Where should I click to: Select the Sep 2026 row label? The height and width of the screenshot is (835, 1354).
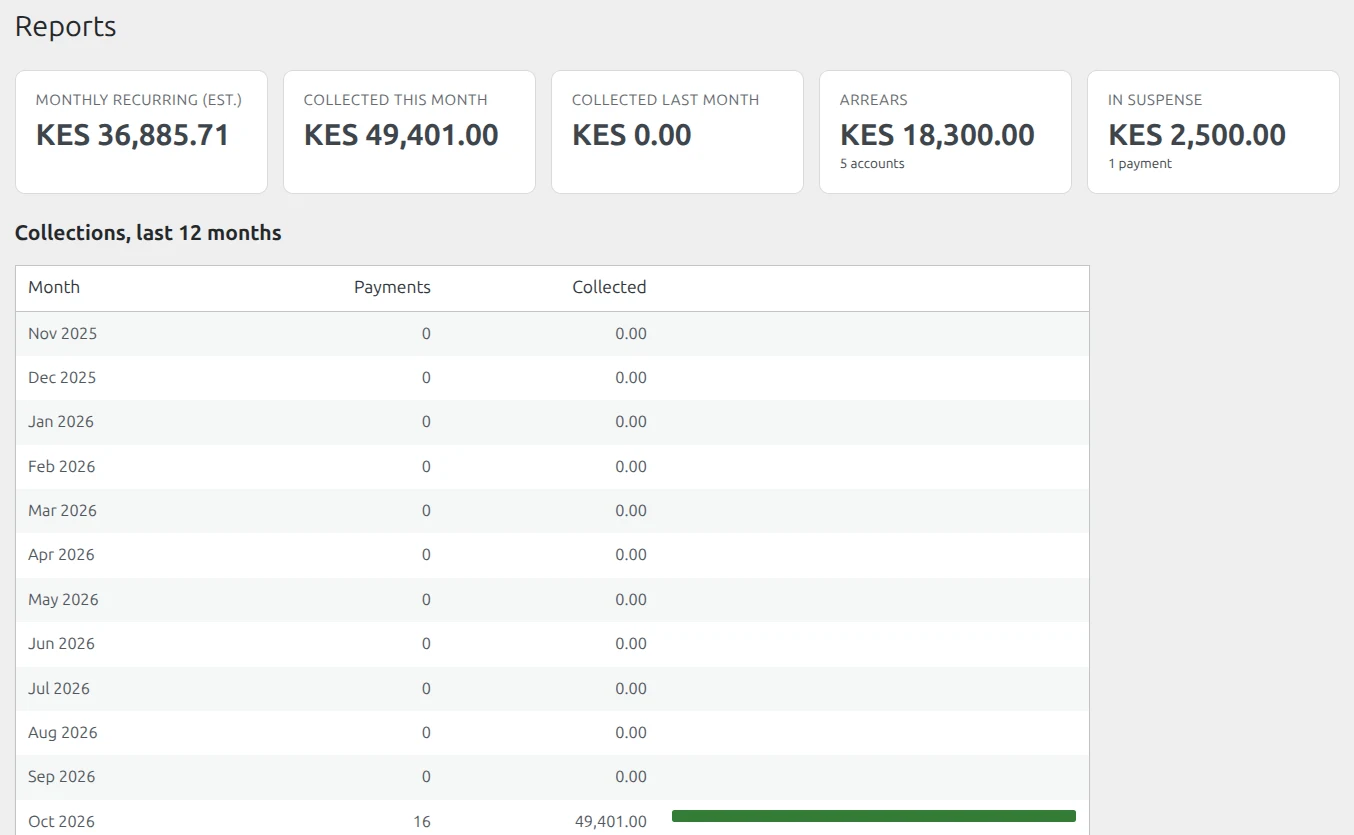tap(62, 777)
